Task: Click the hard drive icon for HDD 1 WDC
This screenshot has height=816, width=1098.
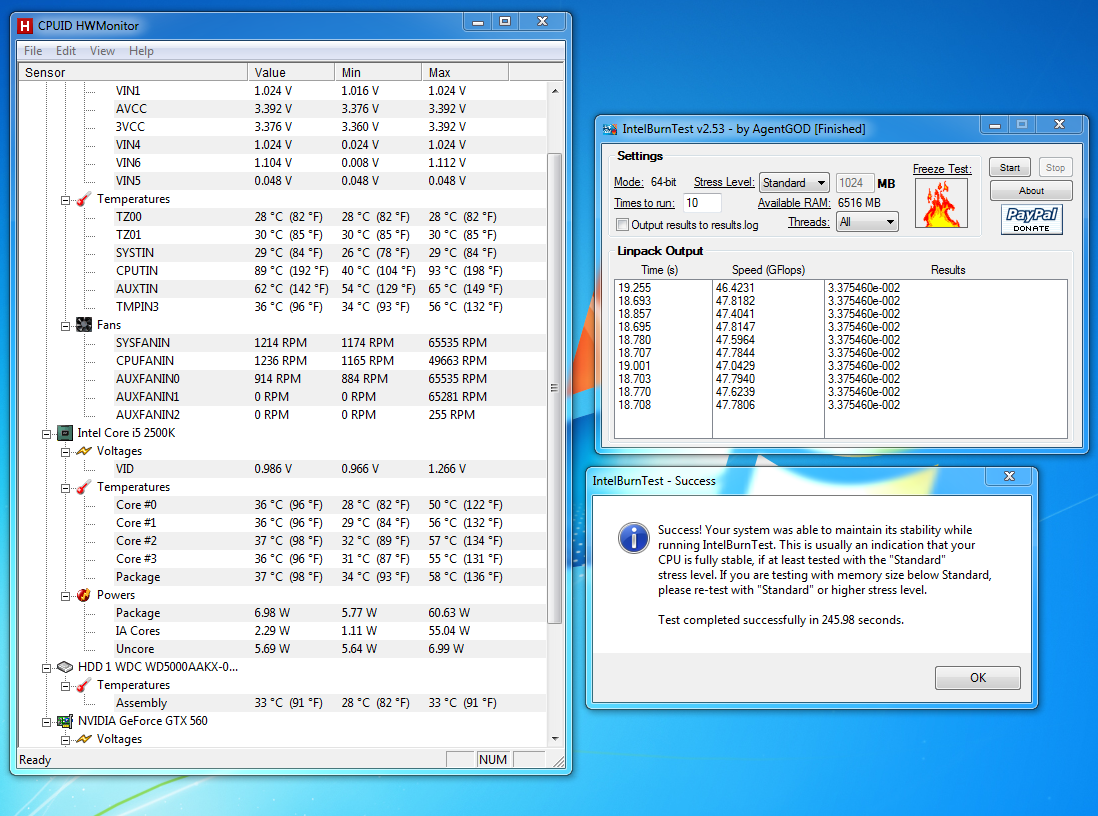Action: pyautogui.click(x=65, y=667)
